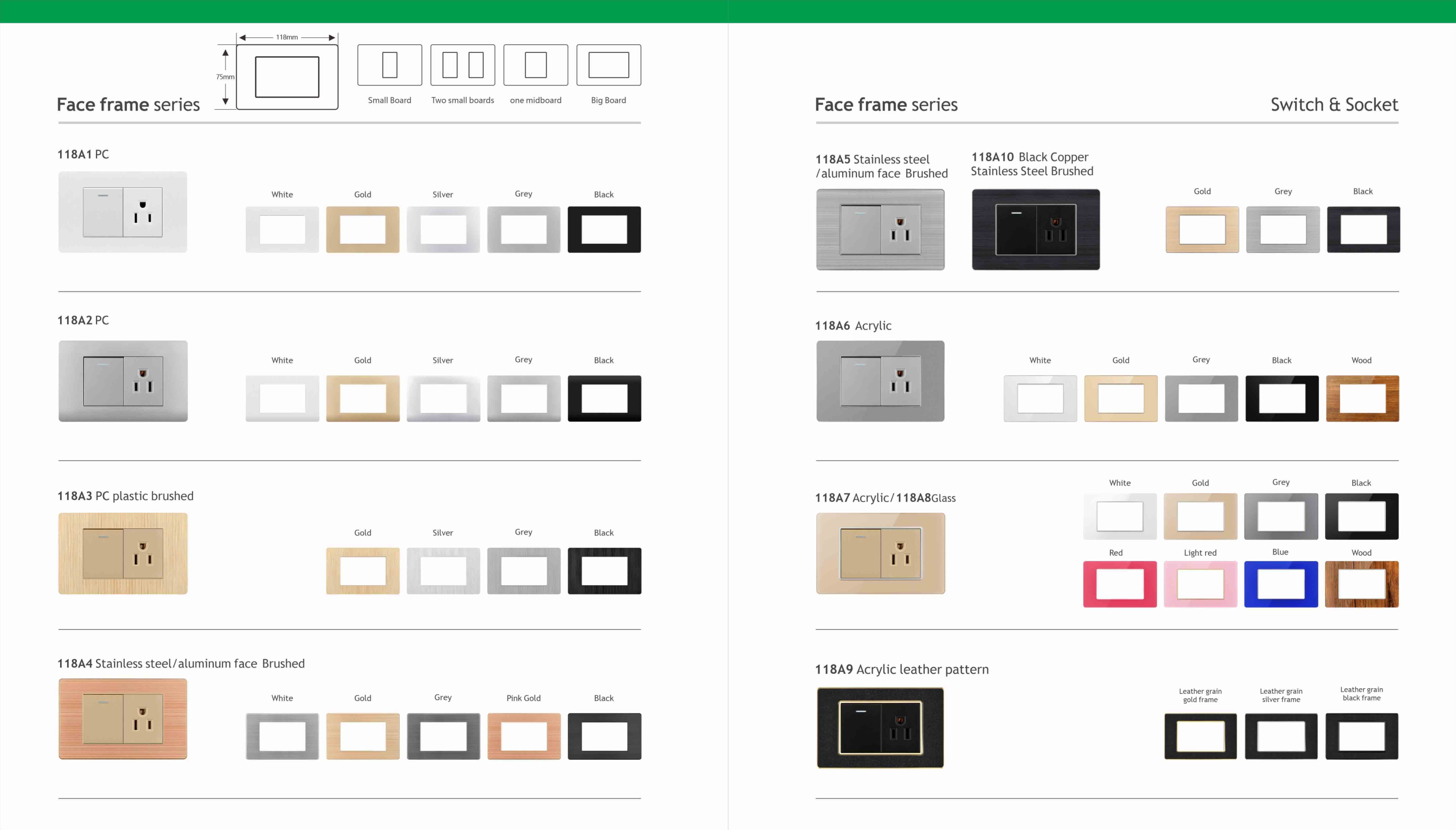Select the 118A3 PC plastic brushed product photo

pyautogui.click(x=123, y=553)
